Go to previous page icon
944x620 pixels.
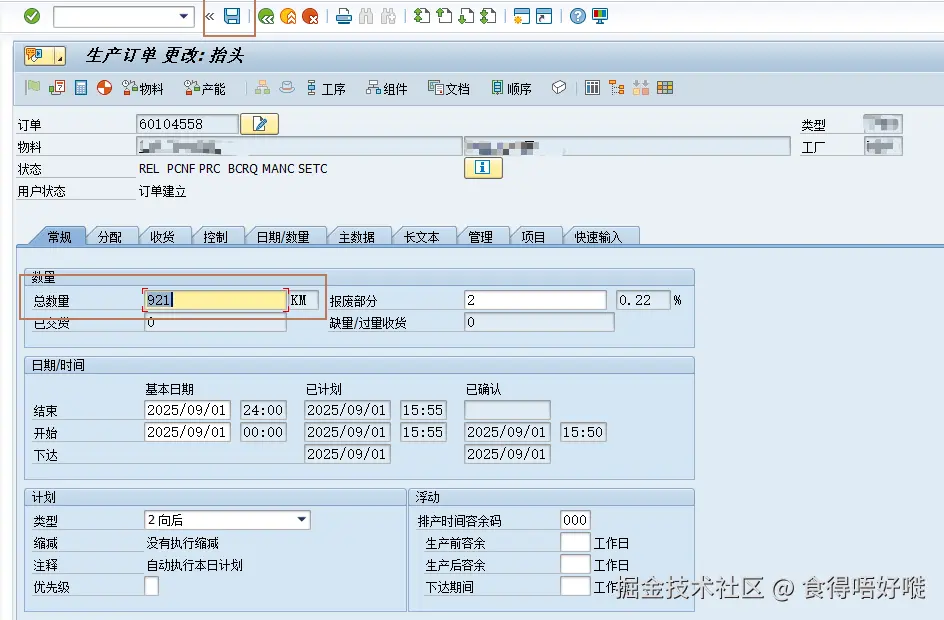click(444, 16)
